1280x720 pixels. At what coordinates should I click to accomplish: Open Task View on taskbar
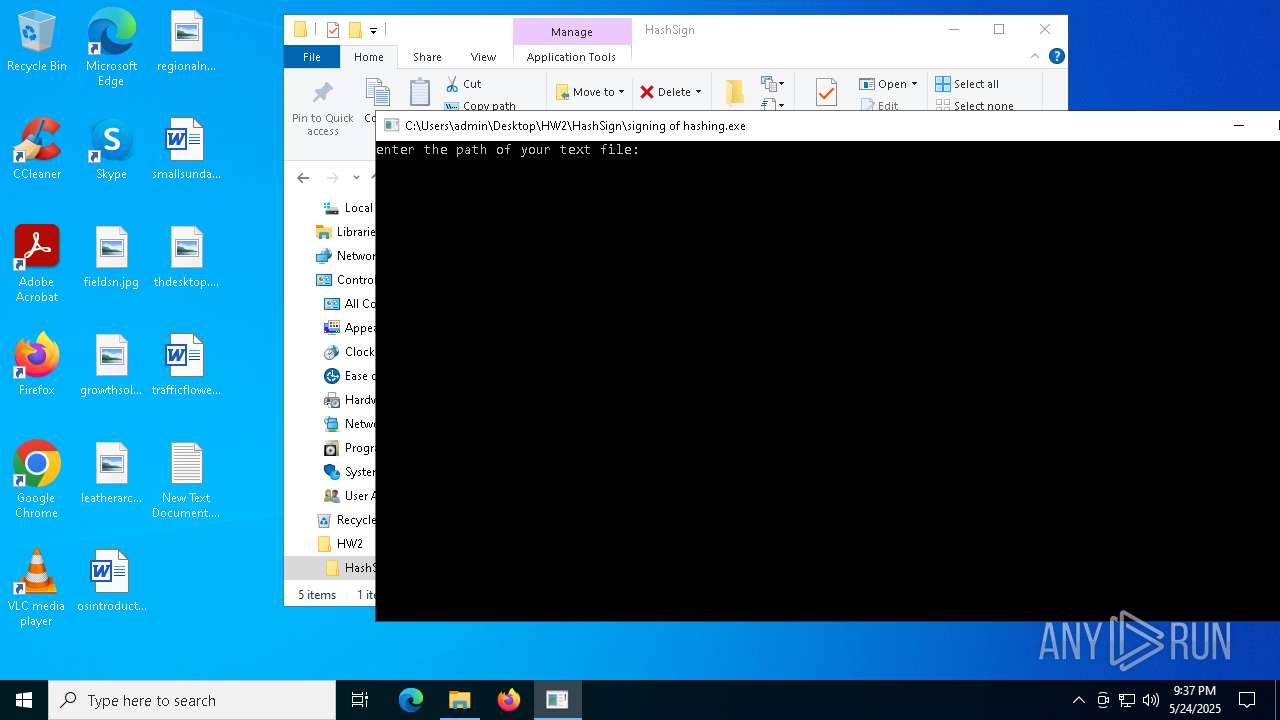tap(360, 700)
